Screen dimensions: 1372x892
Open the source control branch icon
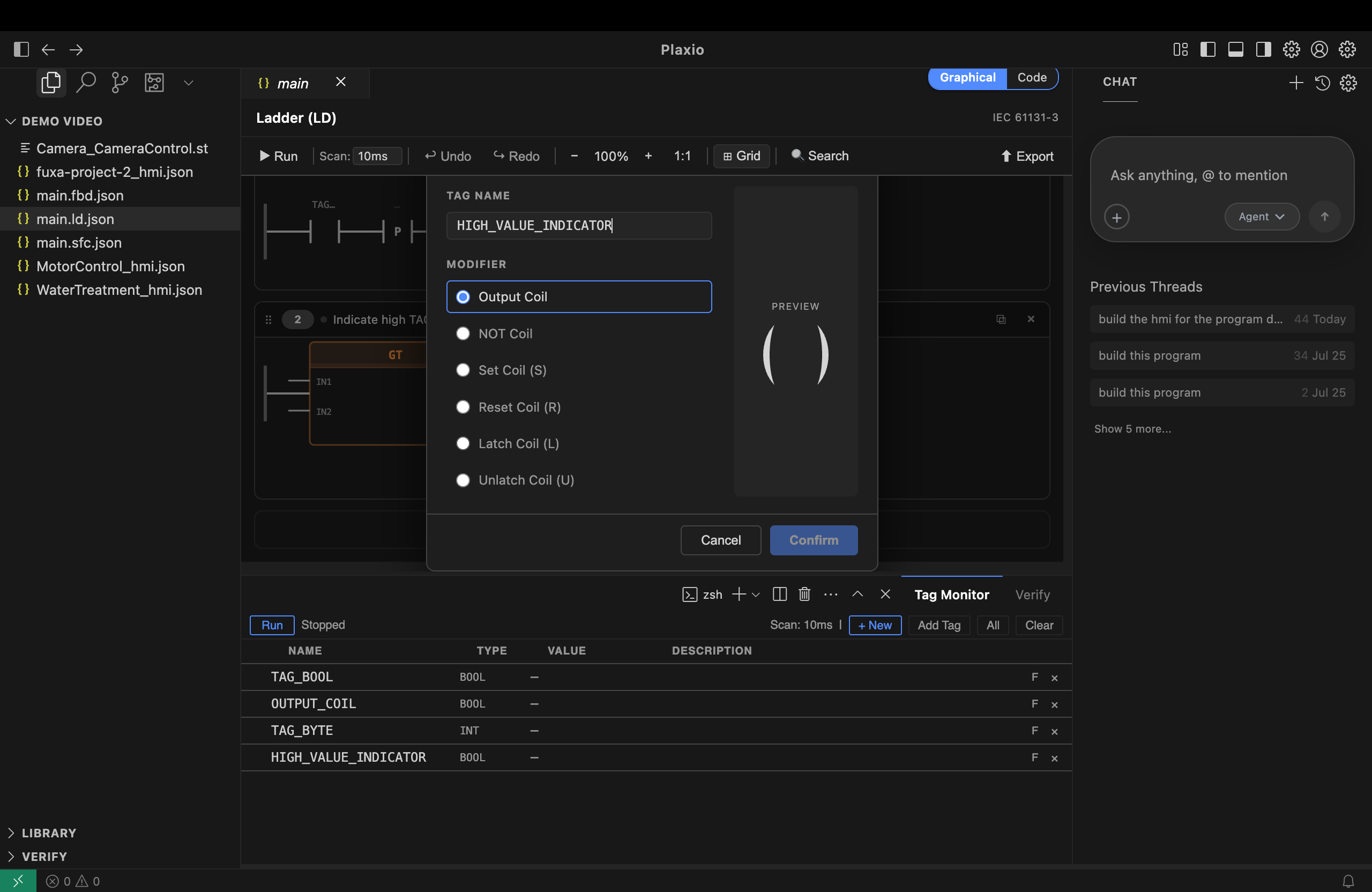tap(120, 83)
